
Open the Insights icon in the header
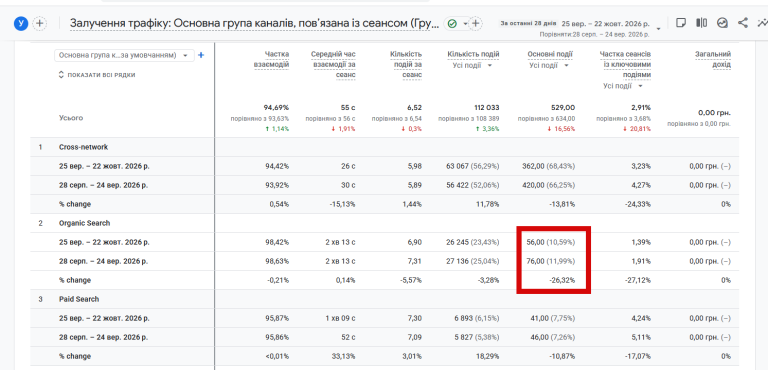[x=722, y=23]
